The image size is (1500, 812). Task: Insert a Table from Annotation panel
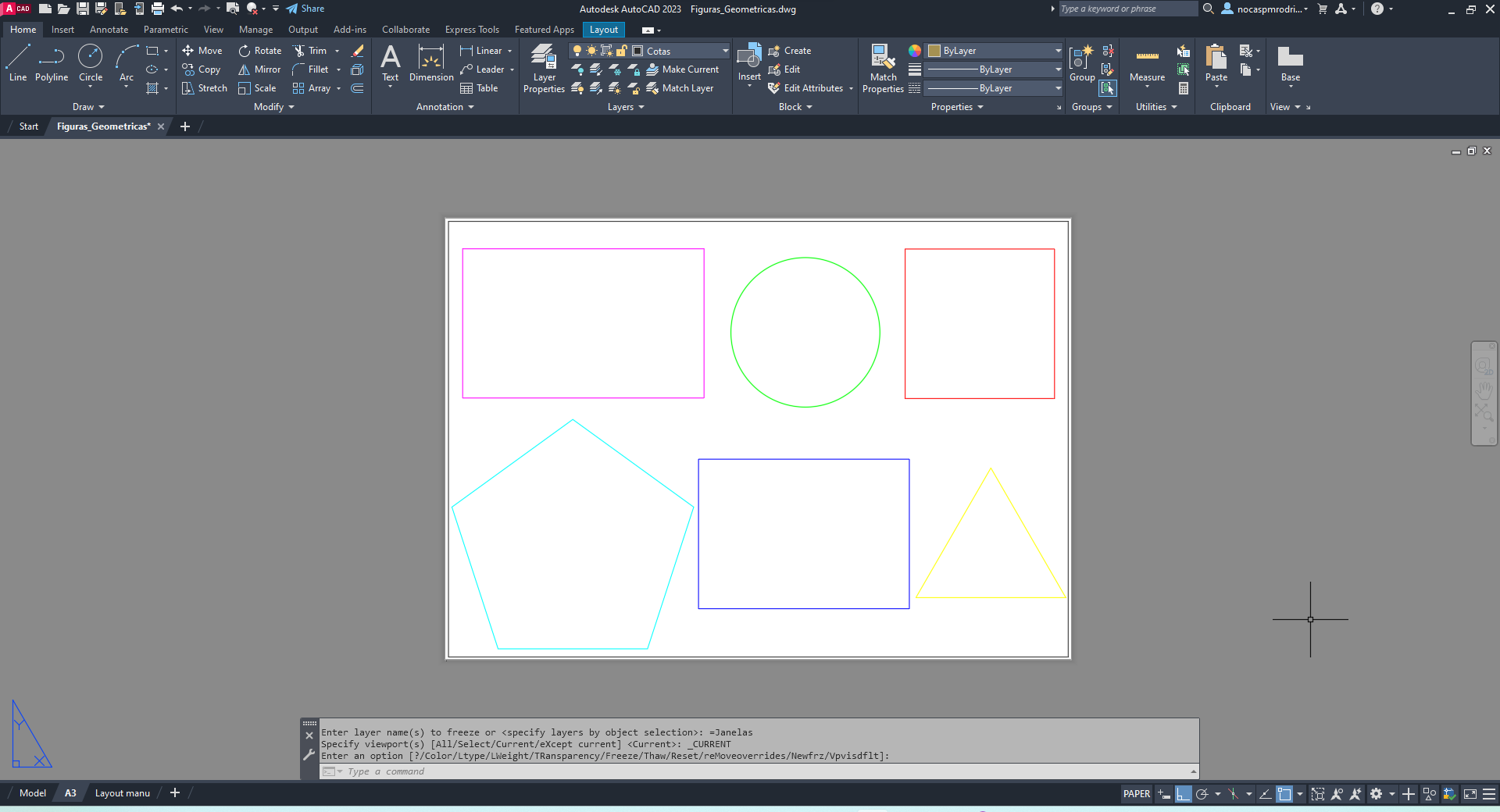pyautogui.click(x=479, y=88)
